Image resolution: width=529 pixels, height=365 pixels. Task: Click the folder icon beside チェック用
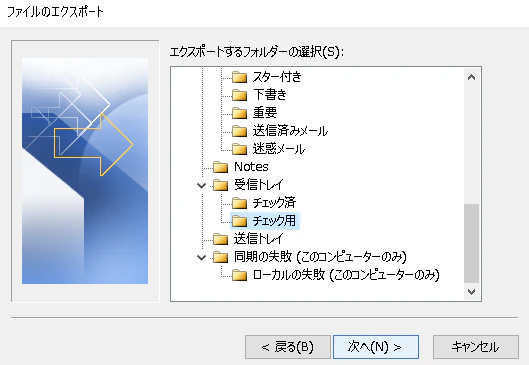[x=240, y=221]
